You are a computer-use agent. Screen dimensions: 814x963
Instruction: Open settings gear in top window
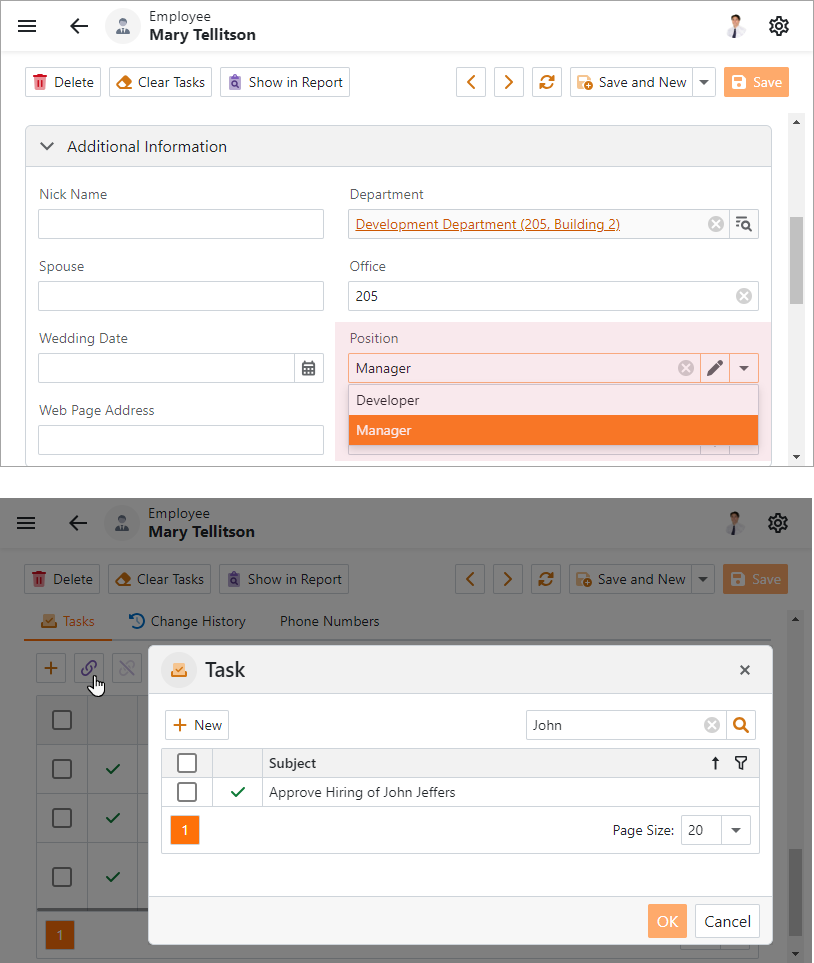(778, 26)
